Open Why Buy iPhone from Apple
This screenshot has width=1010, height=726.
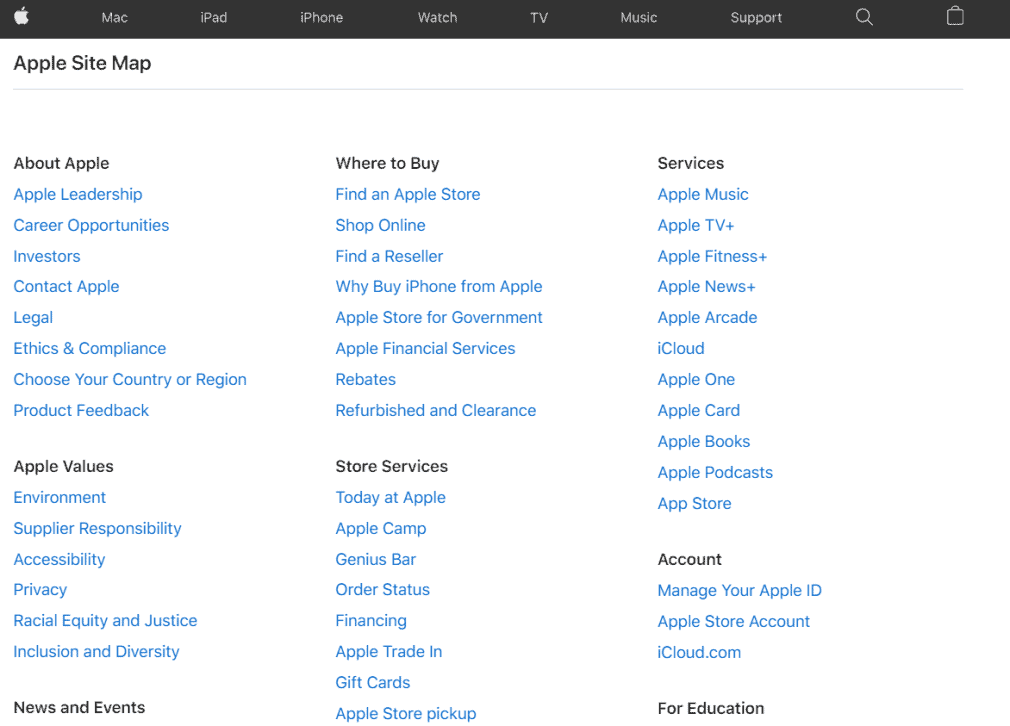pyautogui.click(x=439, y=287)
